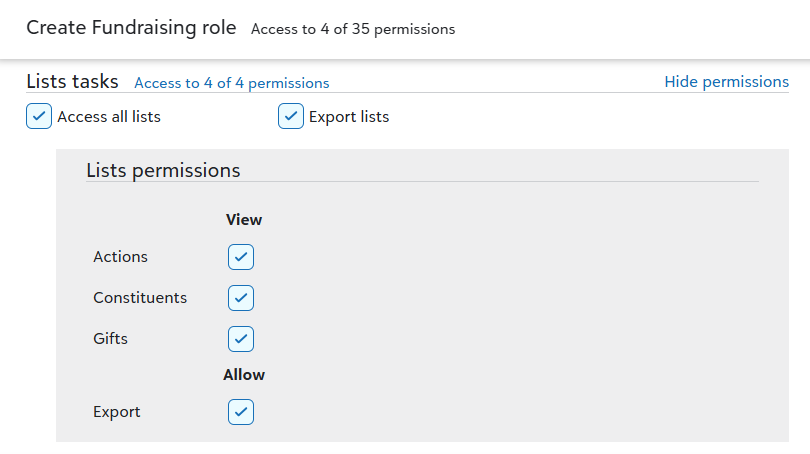Click the Lists permissions heading
Viewport: 810px width, 454px height.
click(x=163, y=170)
